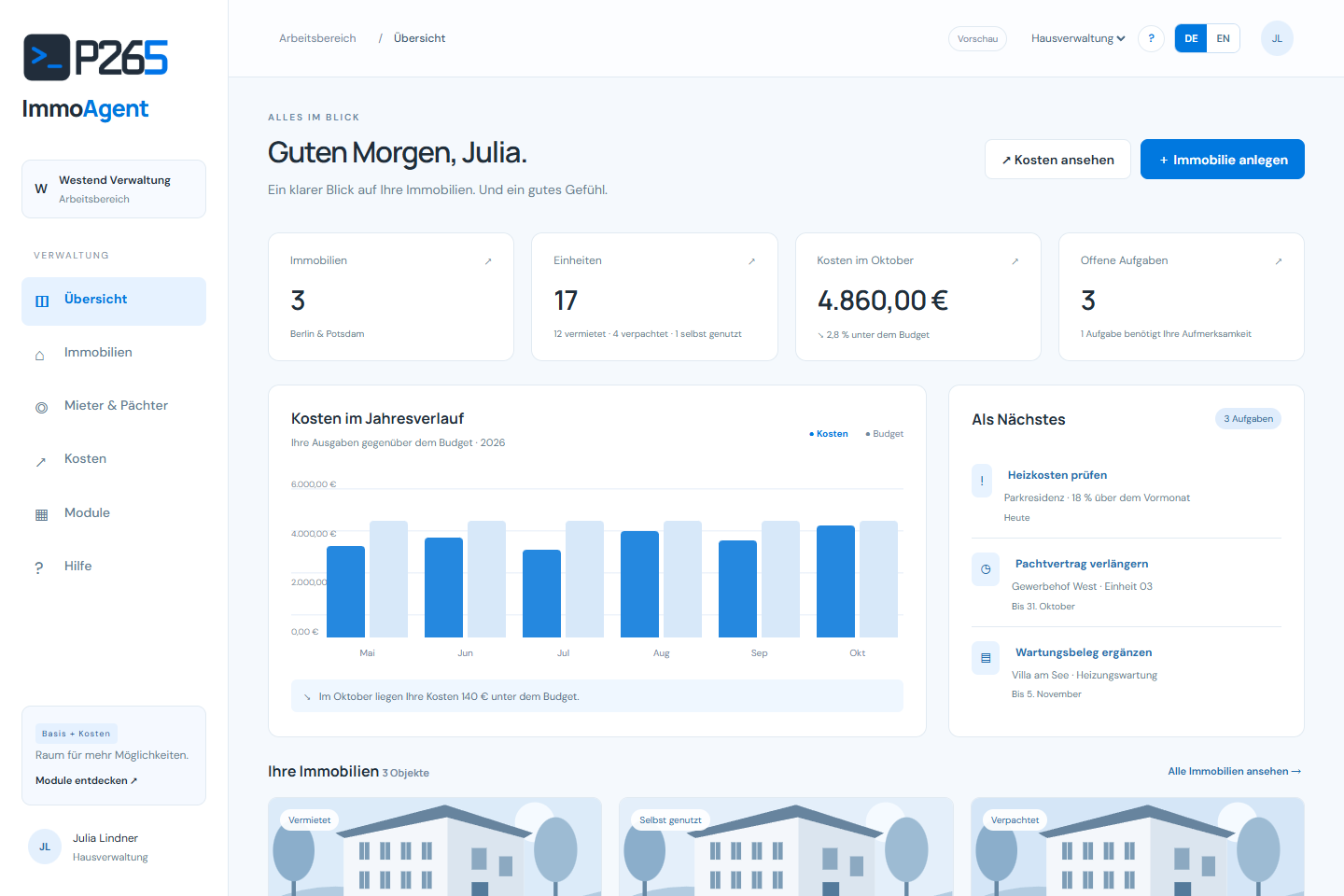Open the Hilfe menu item
The image size is (1344, 896).
click(x=114, y=567)
